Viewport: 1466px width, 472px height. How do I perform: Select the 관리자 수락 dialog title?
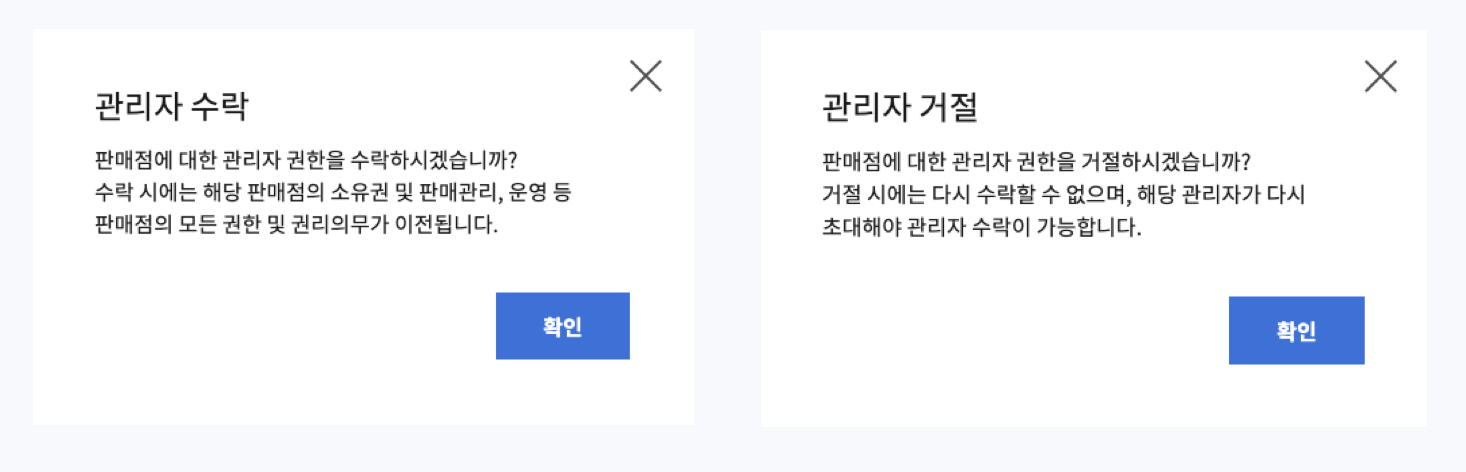171,107
